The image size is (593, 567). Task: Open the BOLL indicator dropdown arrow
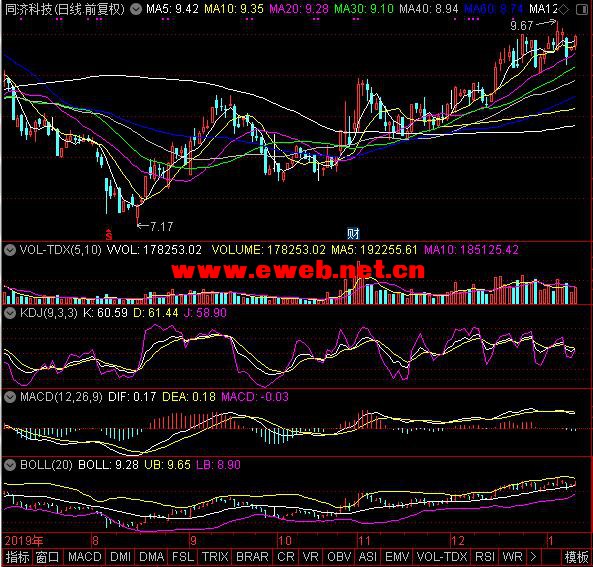click(x=10, y=465)
